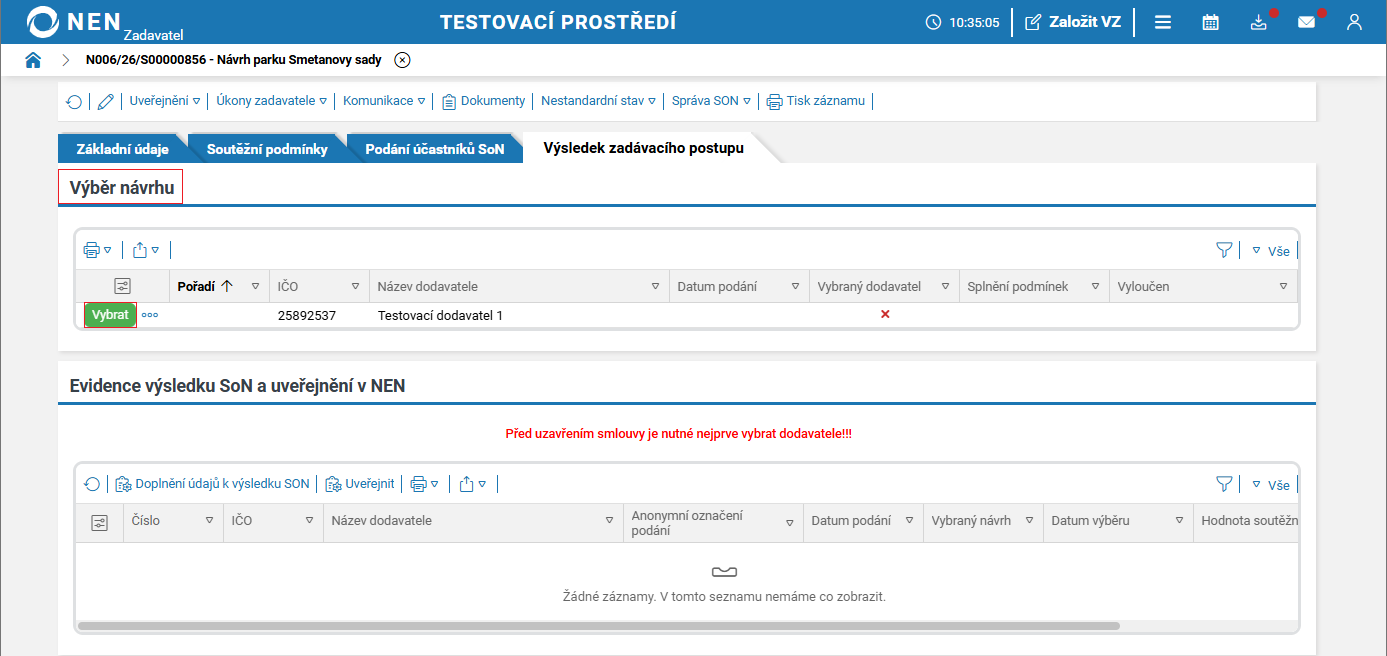Open Vybraný návrh column filter
The image size is (1387, 656).
click(1029, 521)
